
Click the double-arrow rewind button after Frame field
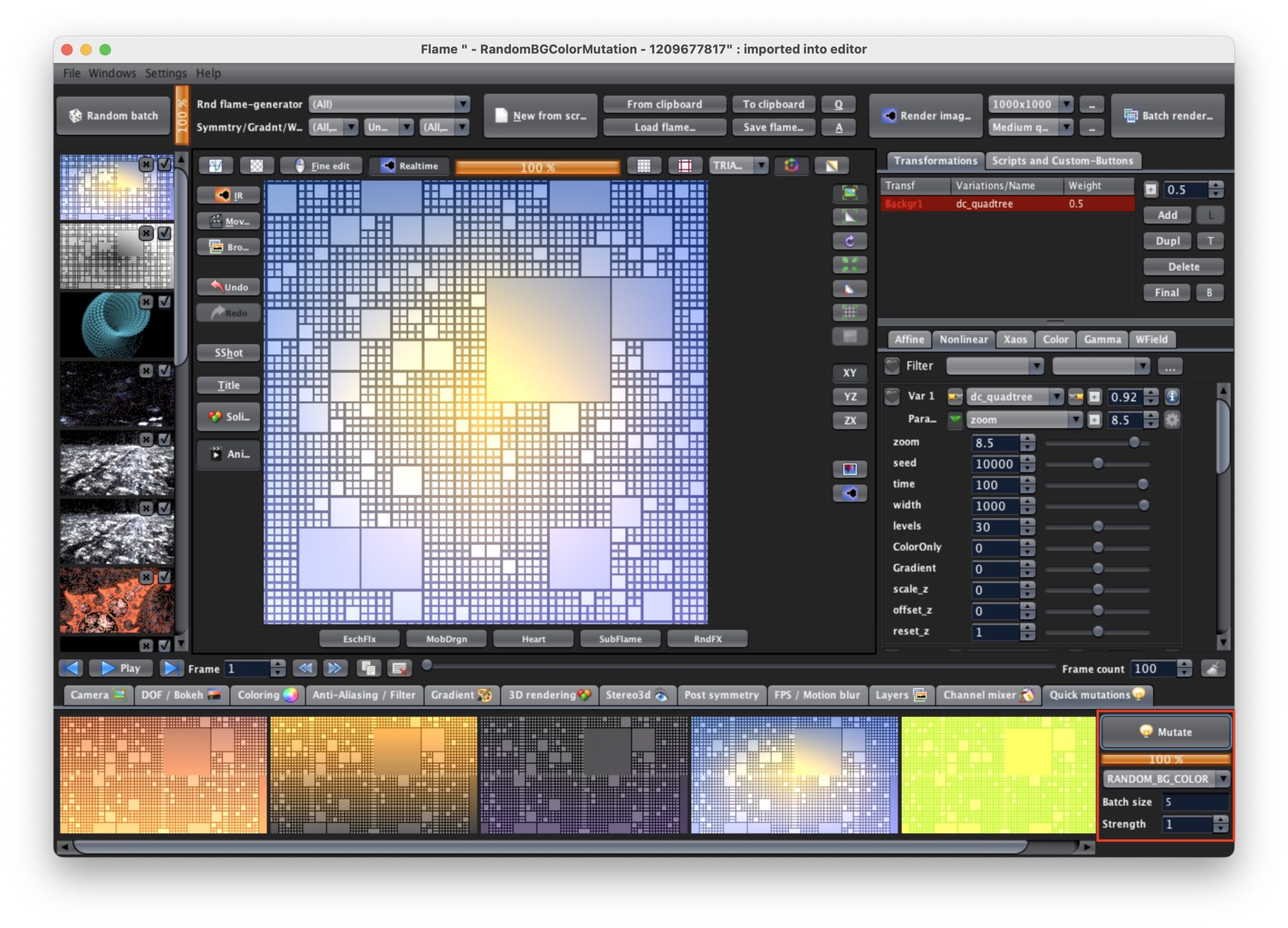[305, 668]
